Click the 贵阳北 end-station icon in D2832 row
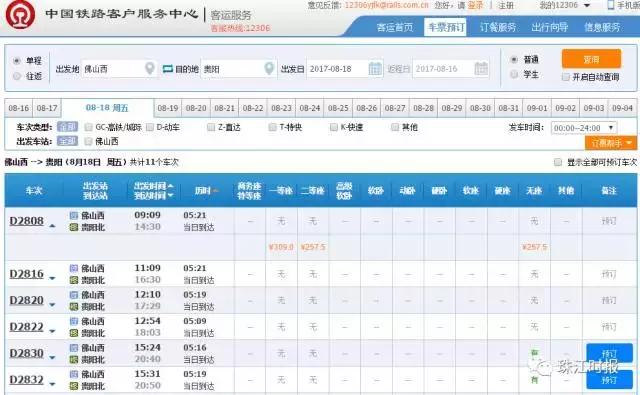640x395 pixels. coord(74,386)
